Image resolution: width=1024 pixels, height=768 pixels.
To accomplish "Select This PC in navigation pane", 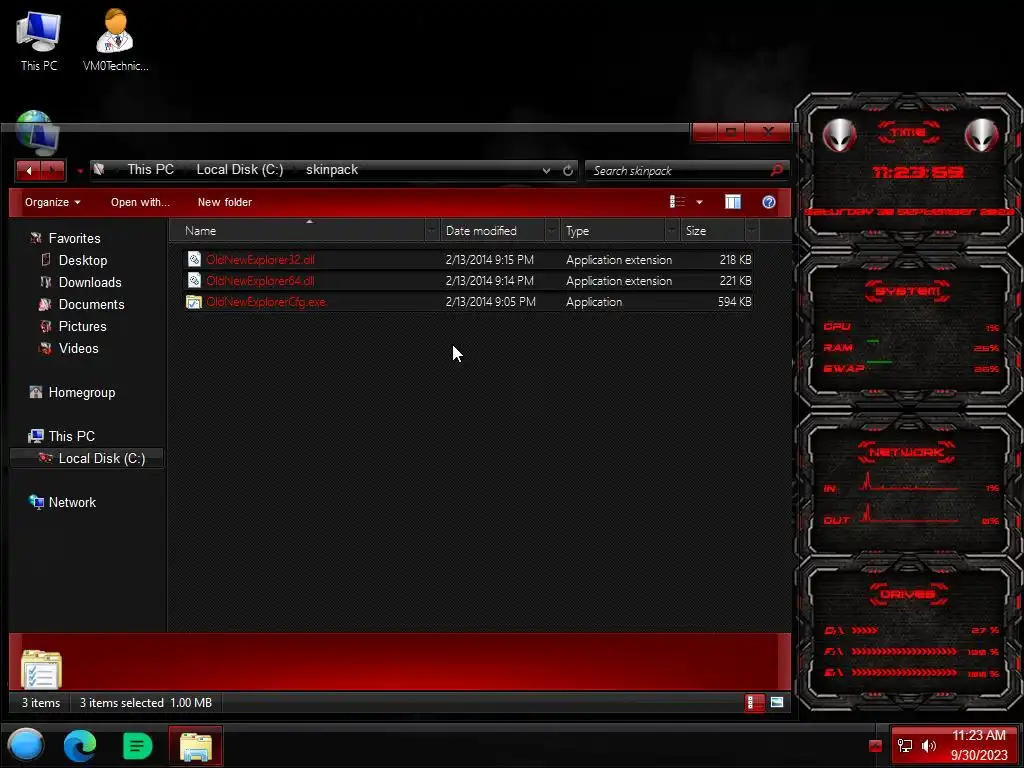I will [62, 436].
